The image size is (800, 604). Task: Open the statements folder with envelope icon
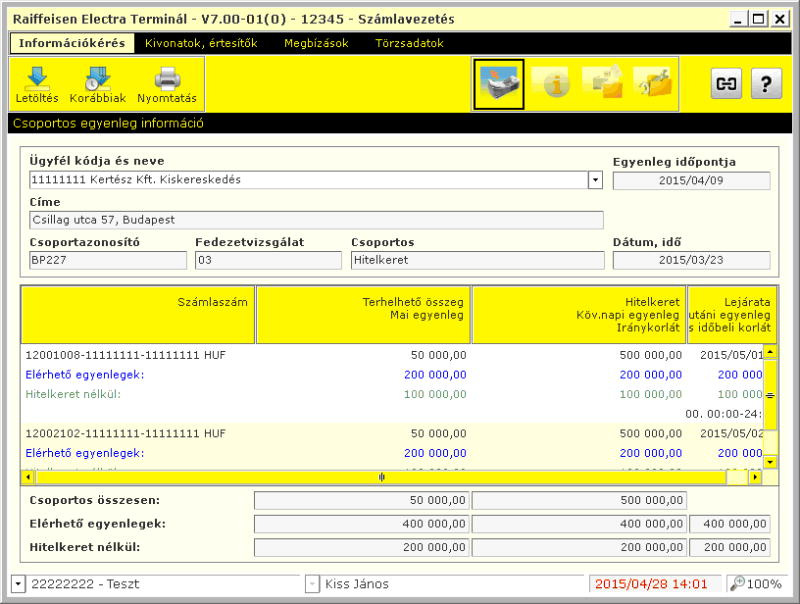coord(603,83)
